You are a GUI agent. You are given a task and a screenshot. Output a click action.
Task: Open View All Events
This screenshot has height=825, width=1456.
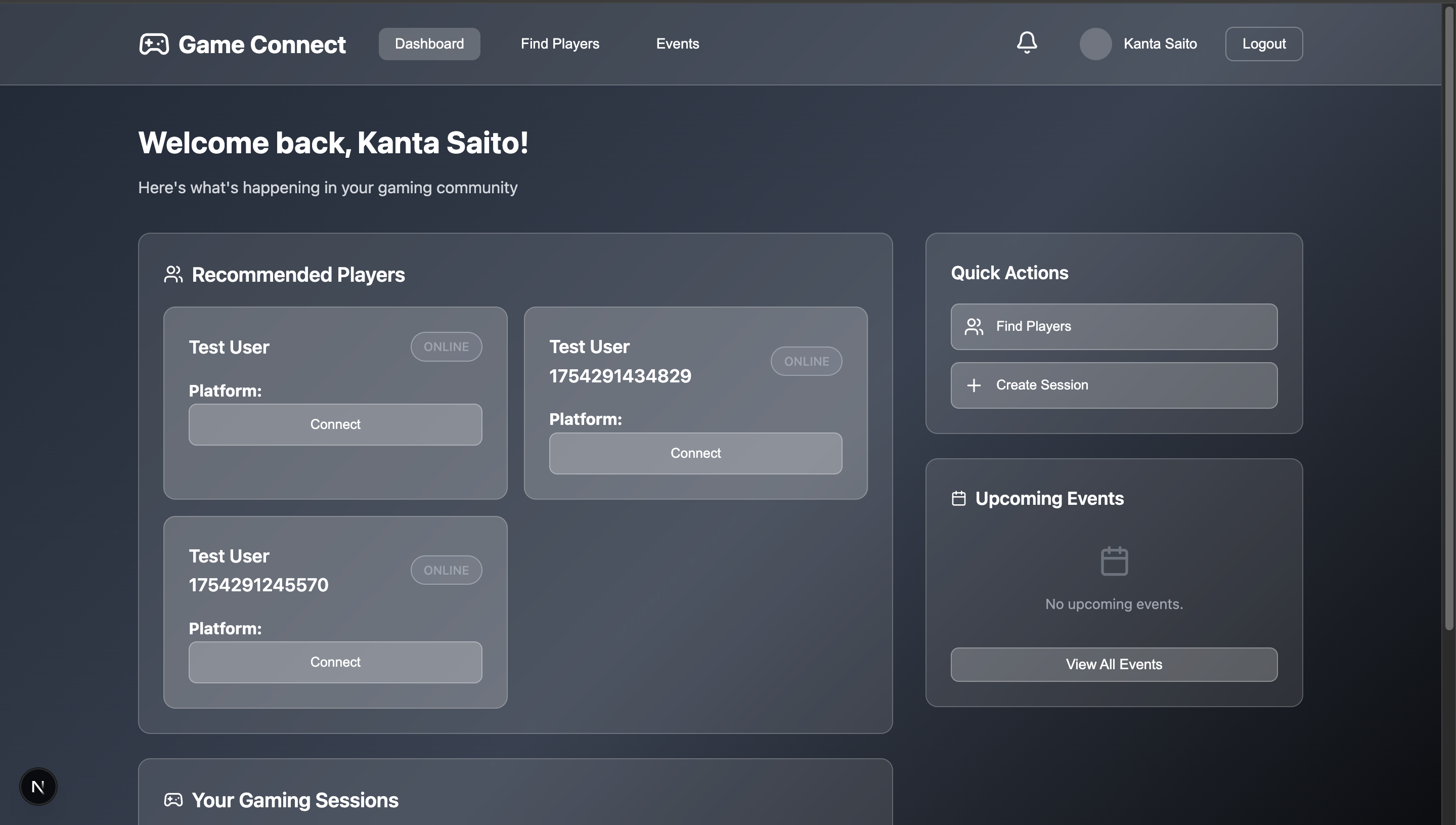point(1113,664)
